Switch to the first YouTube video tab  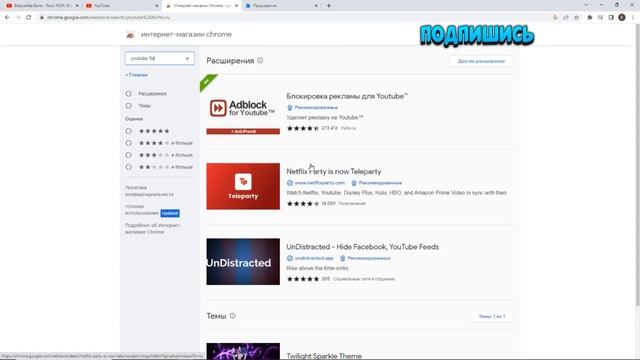42,6
